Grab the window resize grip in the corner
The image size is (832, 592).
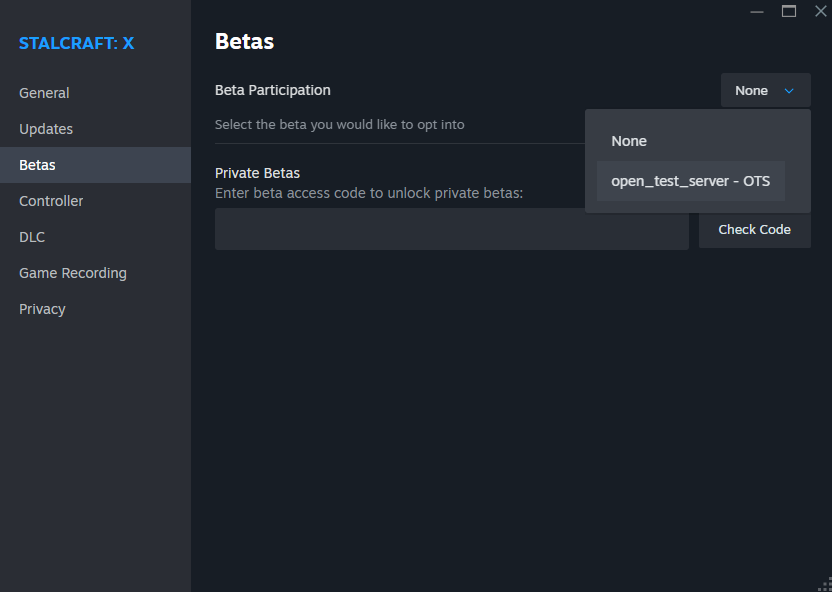click(826, 586)
